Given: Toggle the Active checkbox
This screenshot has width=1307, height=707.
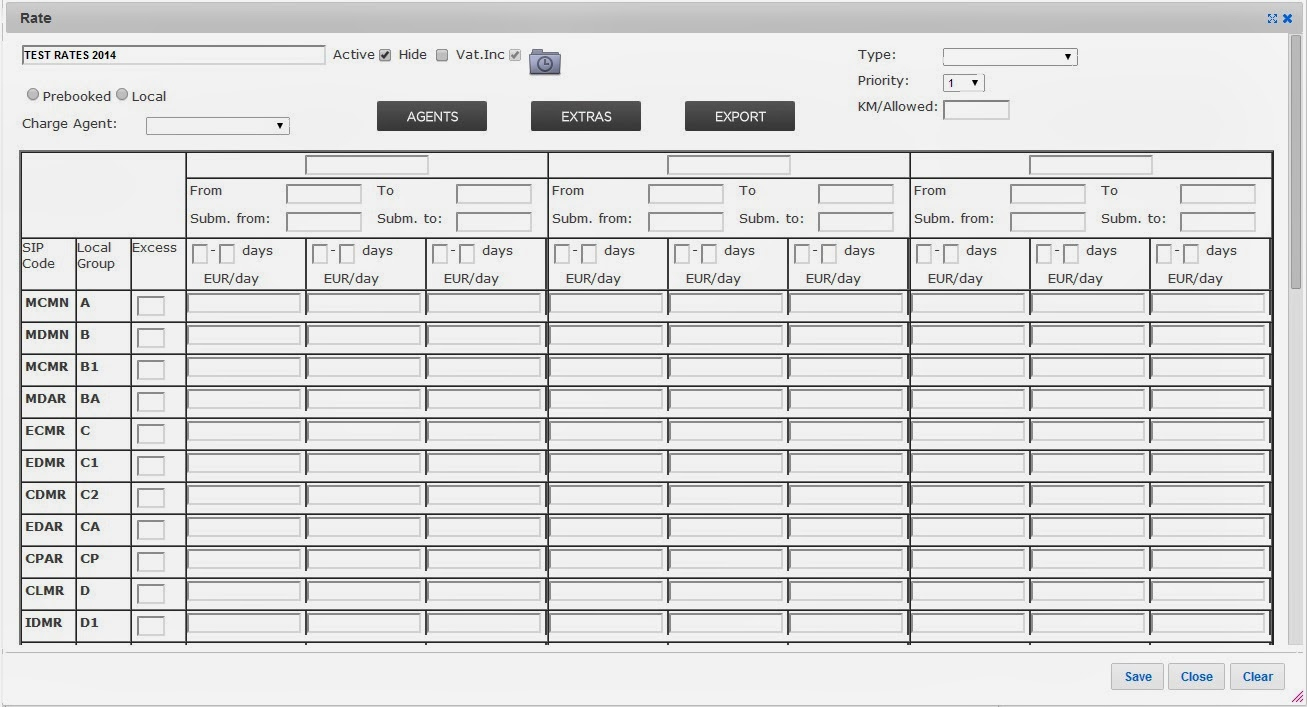Looking at the screenshot, I should tap(384, 55).
